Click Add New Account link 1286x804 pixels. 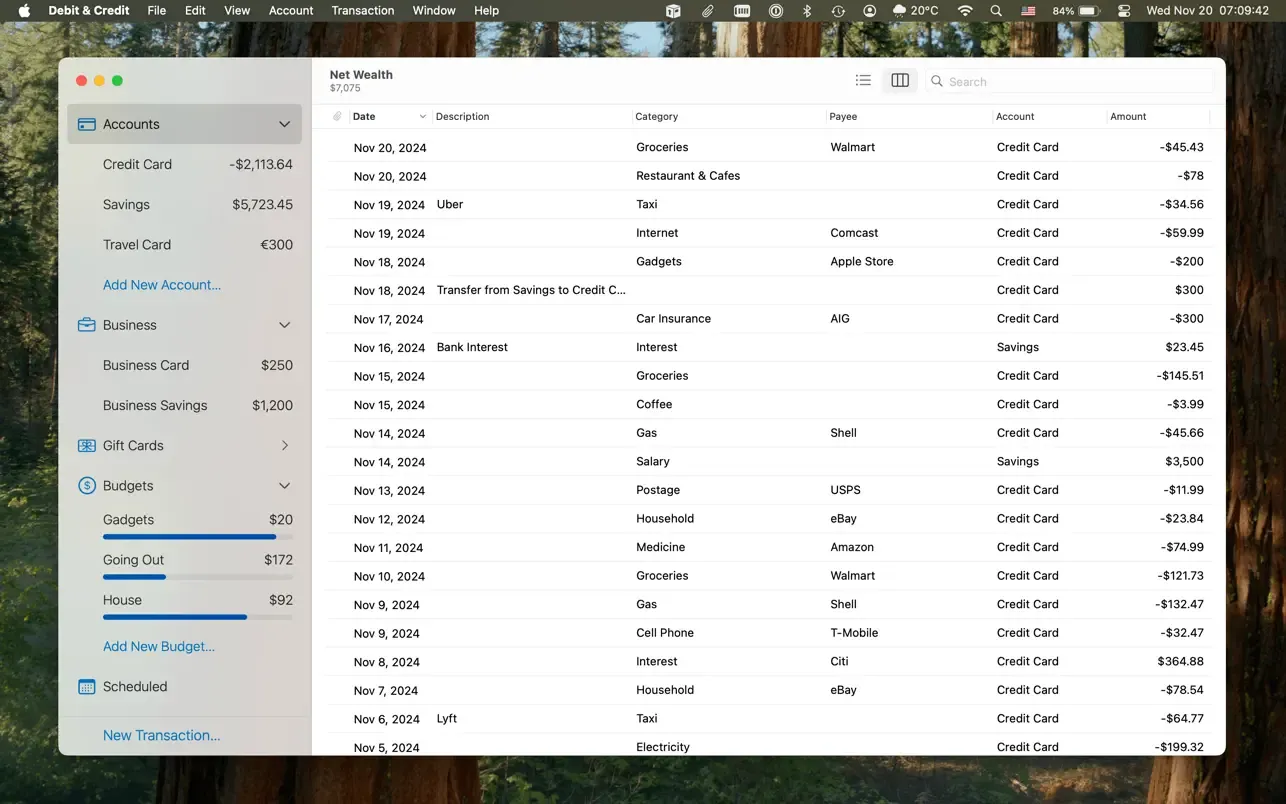pos(162,285)
